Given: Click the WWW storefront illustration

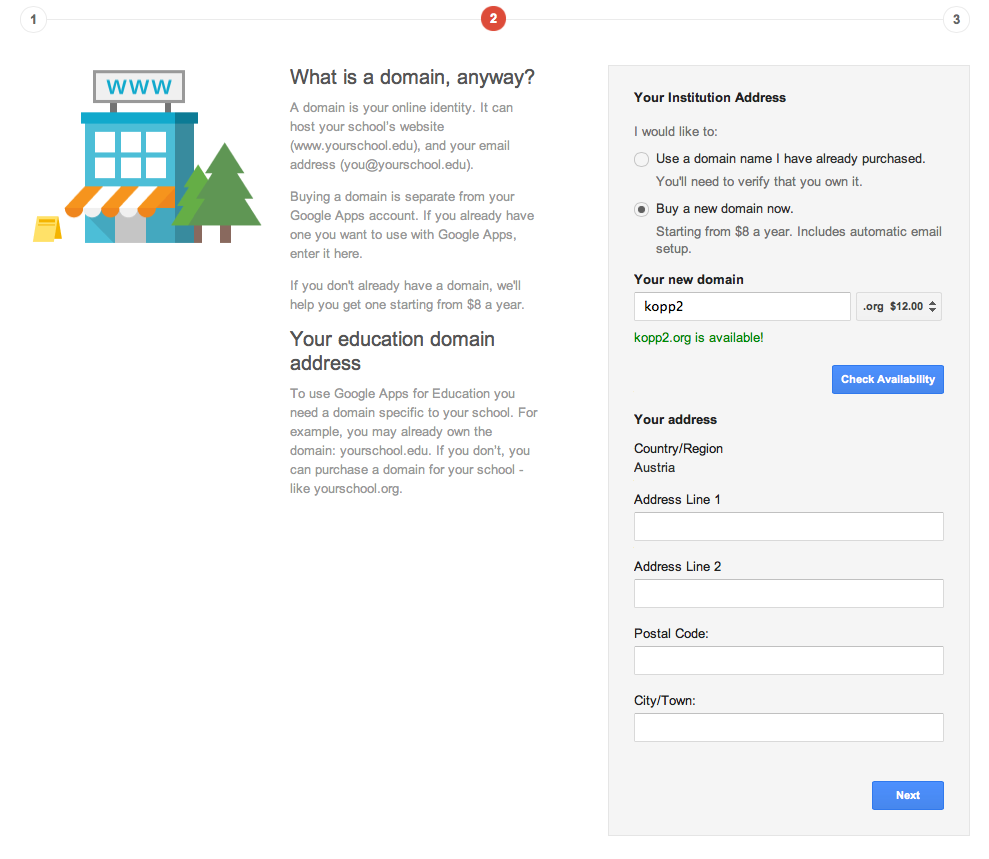Looking at the screenshot, I should [146, 156].
